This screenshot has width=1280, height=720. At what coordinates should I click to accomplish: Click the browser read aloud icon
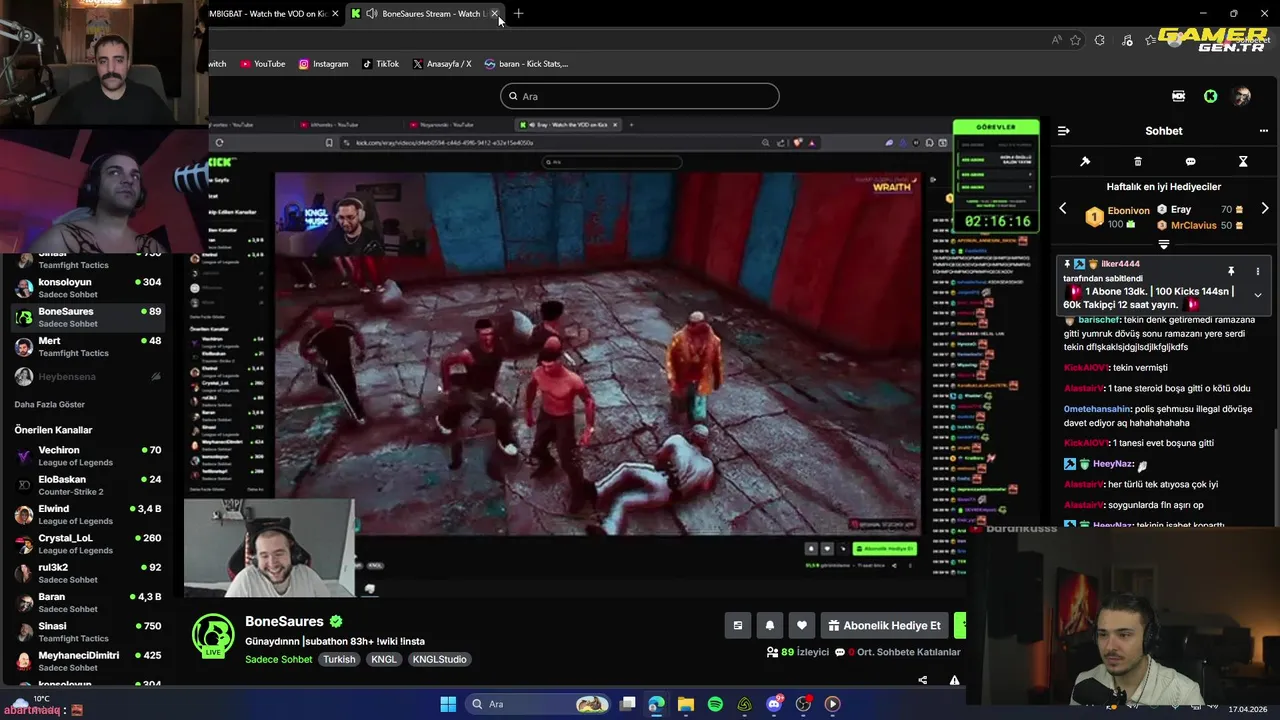click(x=1057, y=40)
